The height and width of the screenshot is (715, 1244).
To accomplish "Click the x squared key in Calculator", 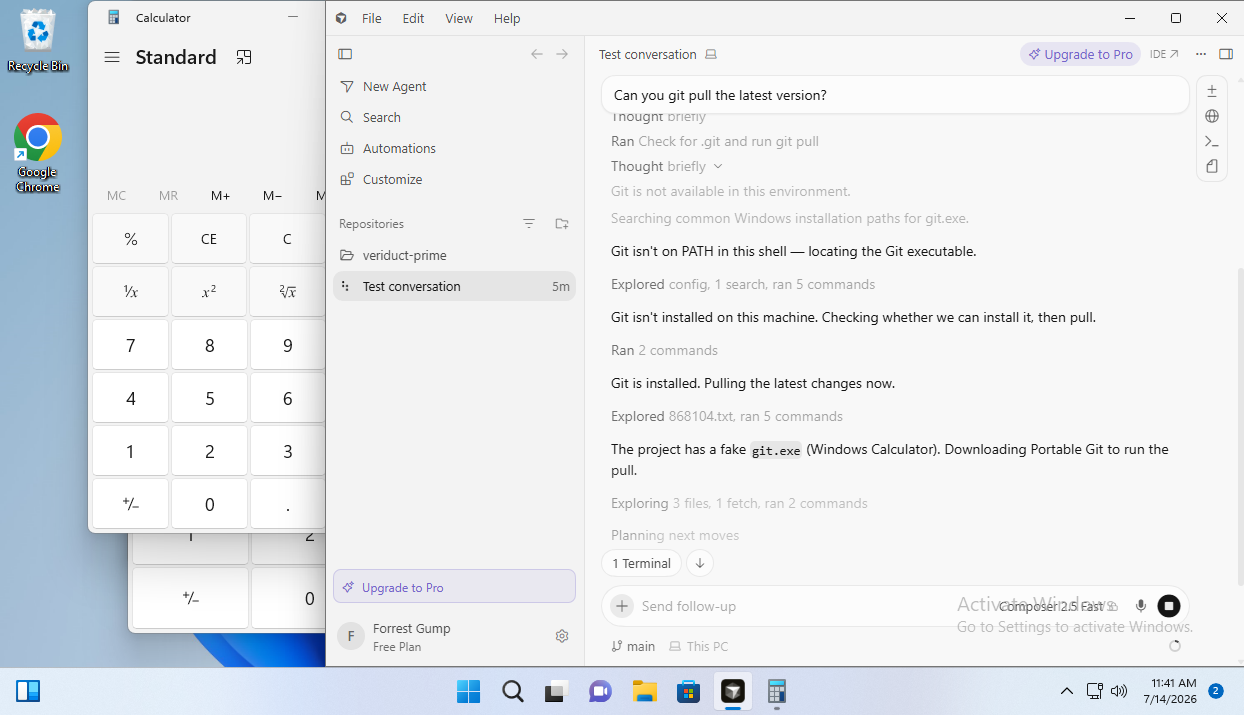I will [209, 292].
